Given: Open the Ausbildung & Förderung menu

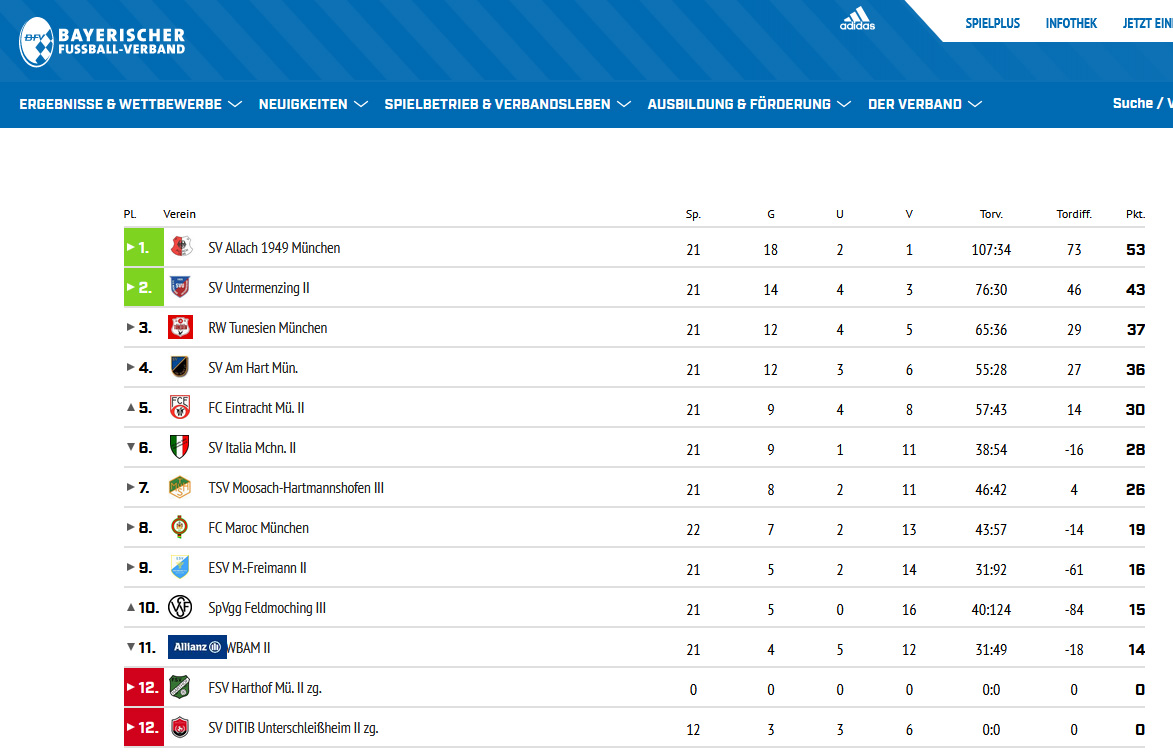Looking at the screenshot, I should pos(748,104).
